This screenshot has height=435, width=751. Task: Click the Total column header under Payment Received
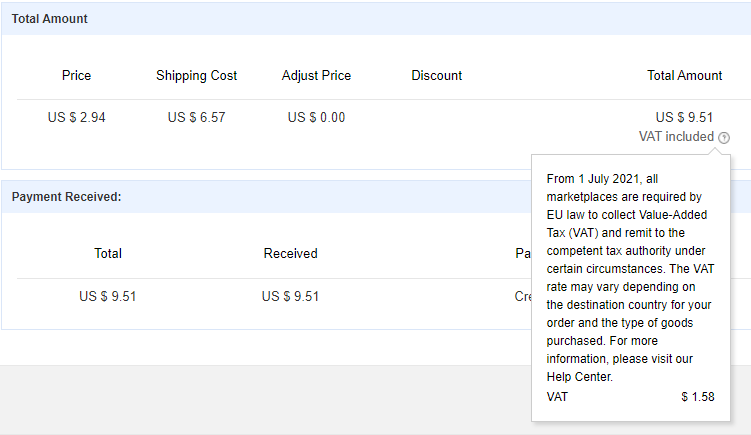(108, 253)
